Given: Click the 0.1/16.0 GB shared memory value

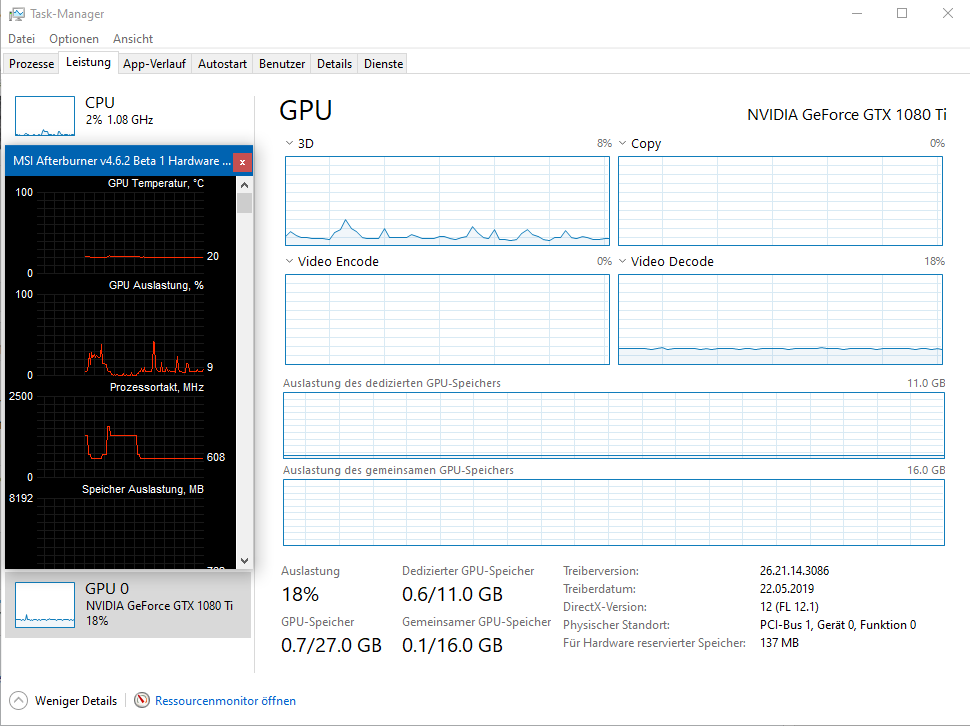Looking at the screenshot, I should pos(452,646).
